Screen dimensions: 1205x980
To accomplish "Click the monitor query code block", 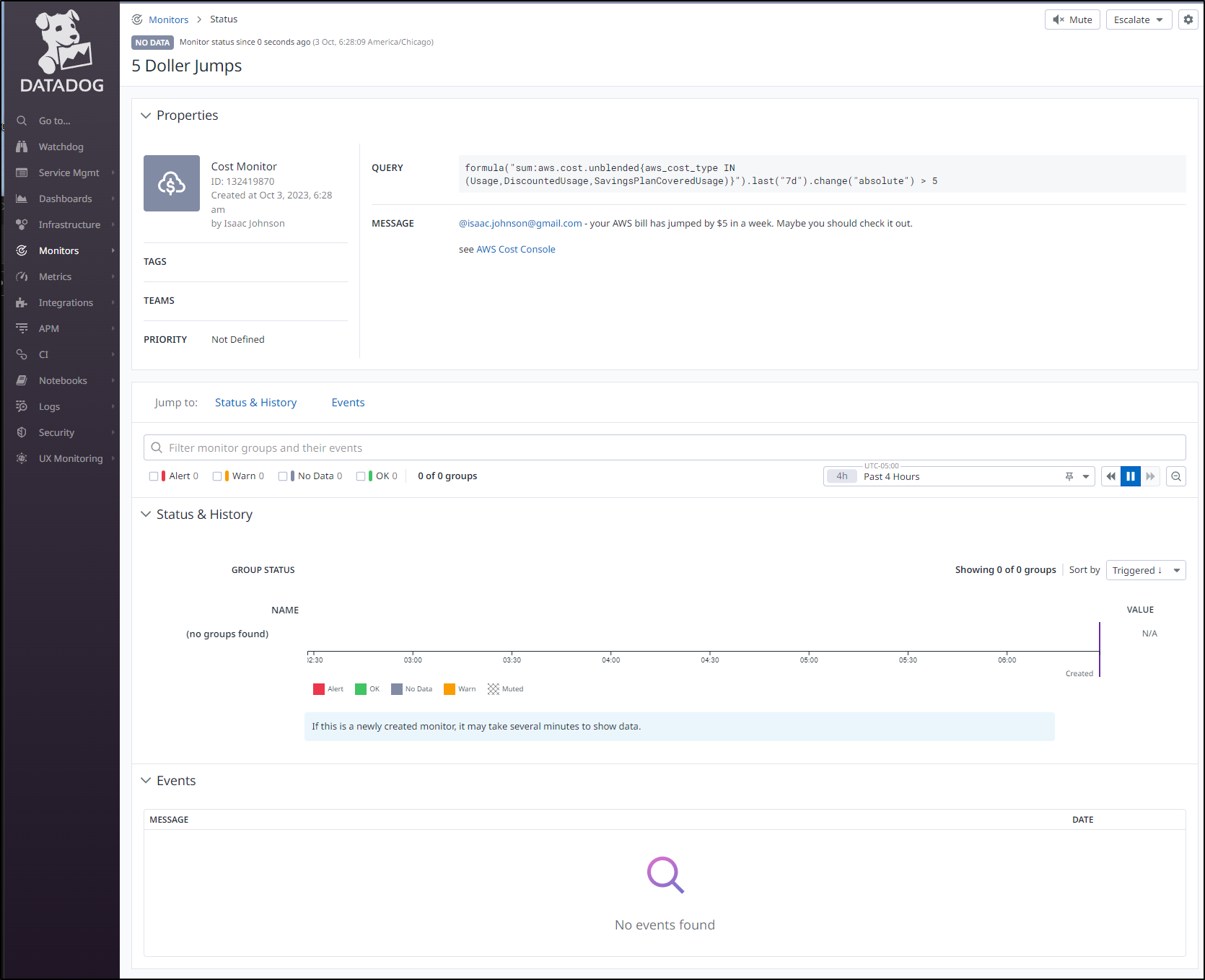I will pos(822,174).
